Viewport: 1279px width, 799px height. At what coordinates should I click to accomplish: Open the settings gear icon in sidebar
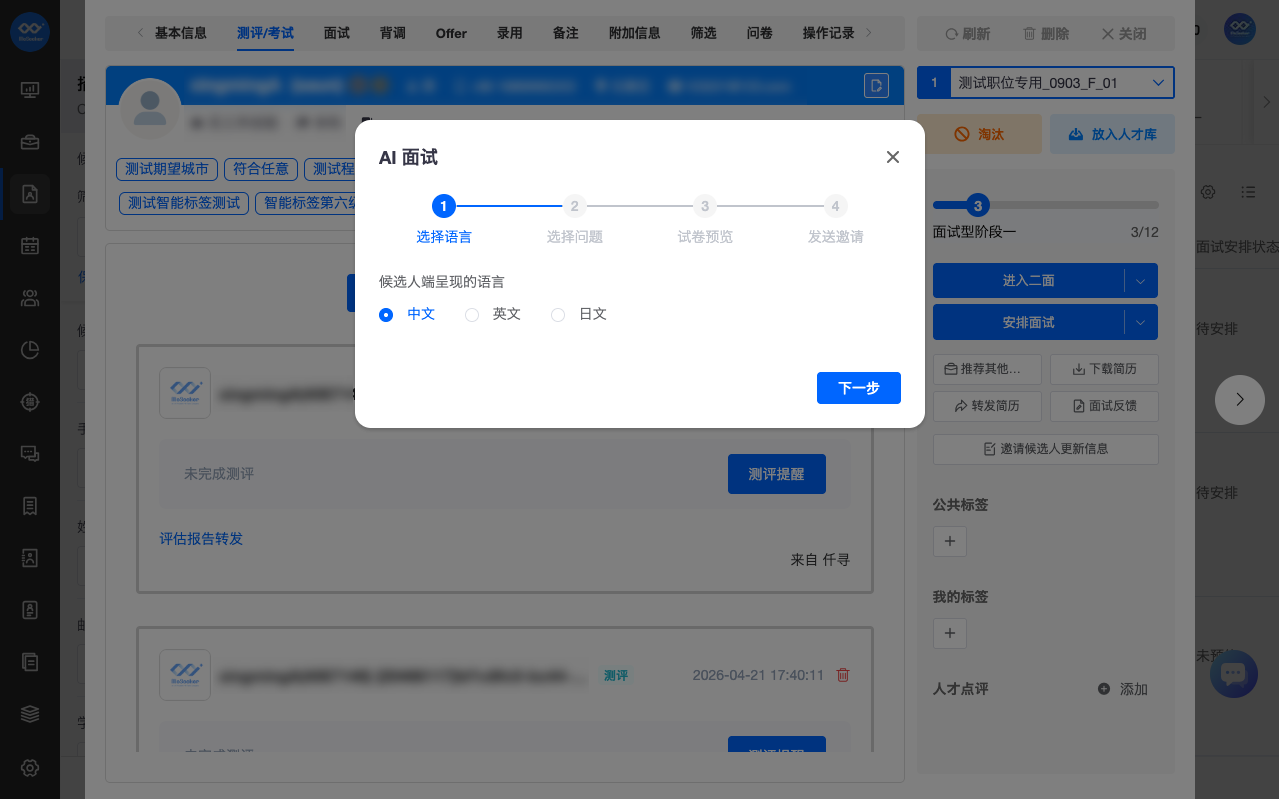click(30, 768)
